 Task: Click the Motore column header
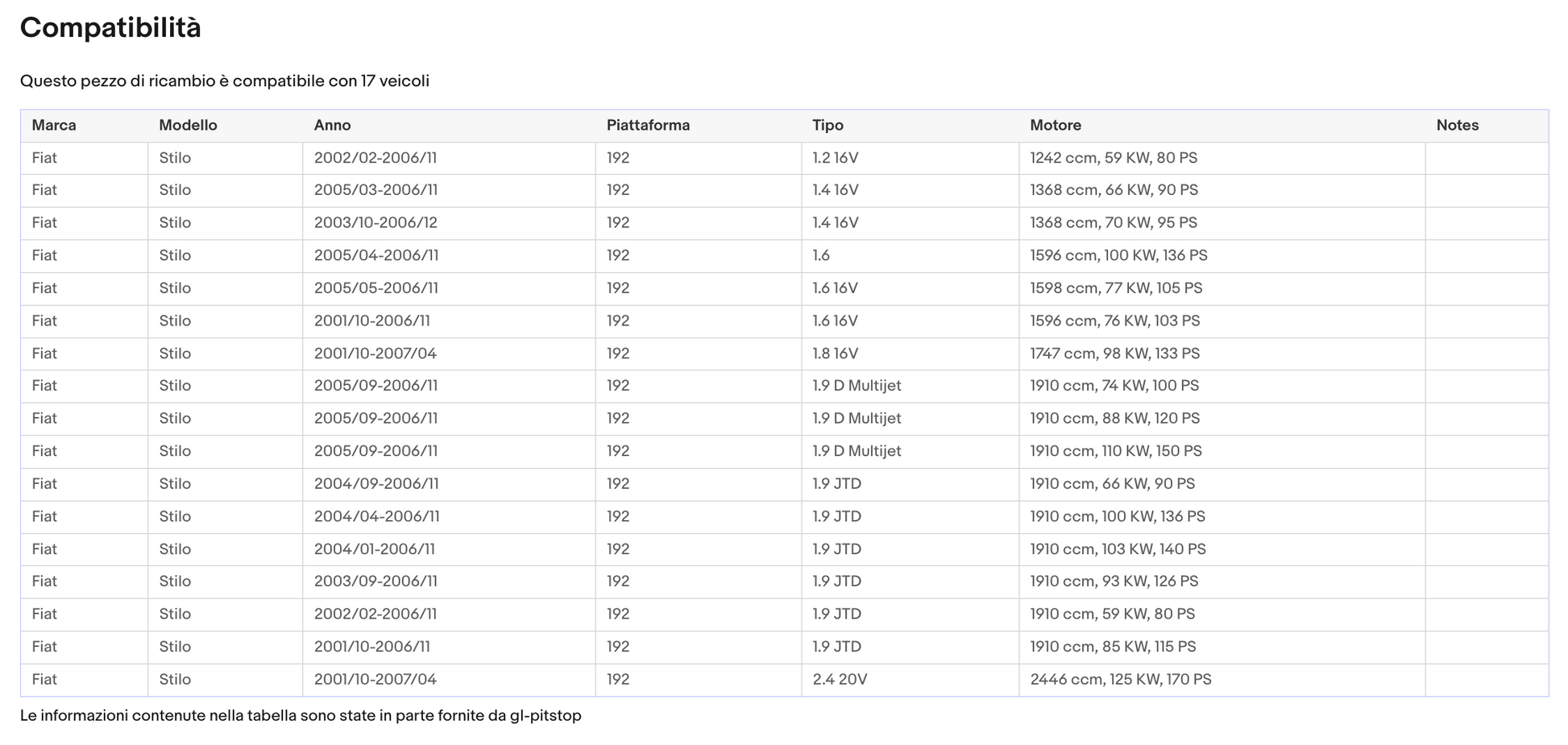pyautogui.click(x=1055, y=126)
